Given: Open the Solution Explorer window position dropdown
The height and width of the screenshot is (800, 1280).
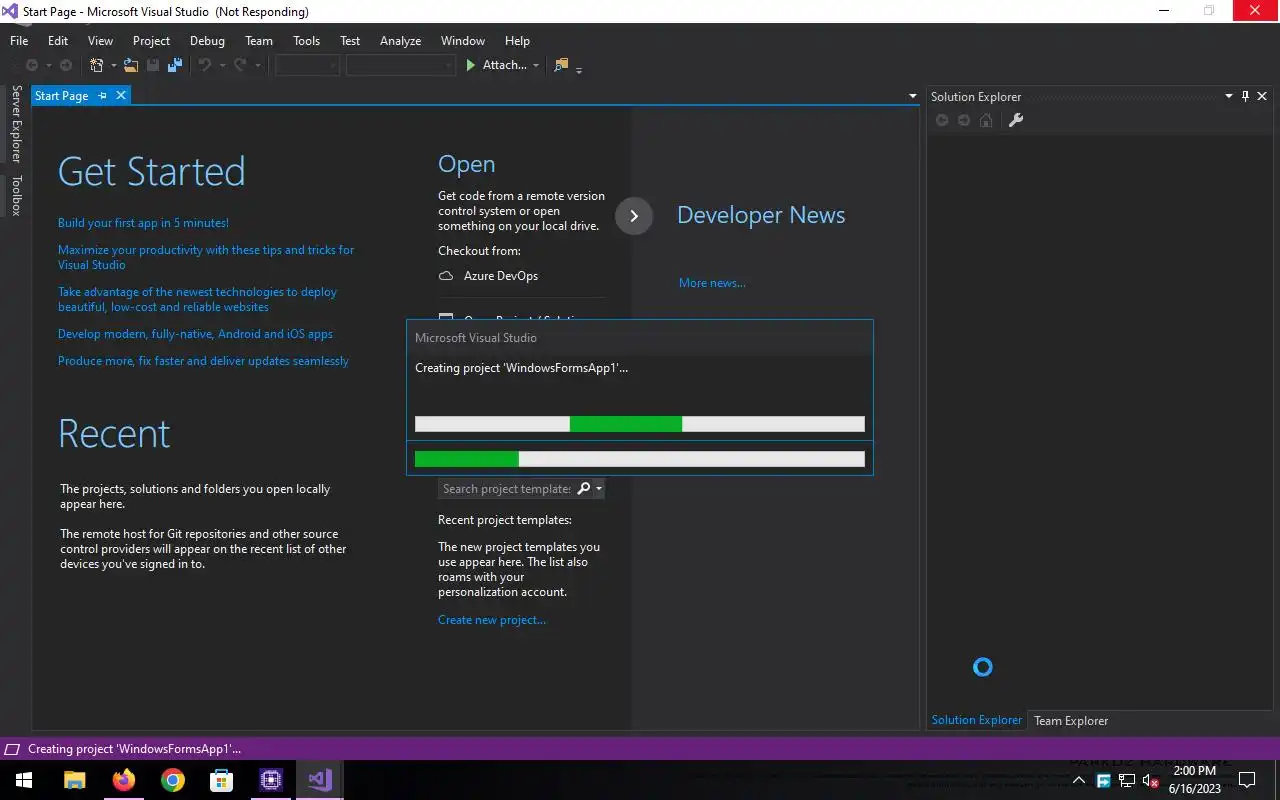Looking at the screenshot, I should [x=1229, y=96].
